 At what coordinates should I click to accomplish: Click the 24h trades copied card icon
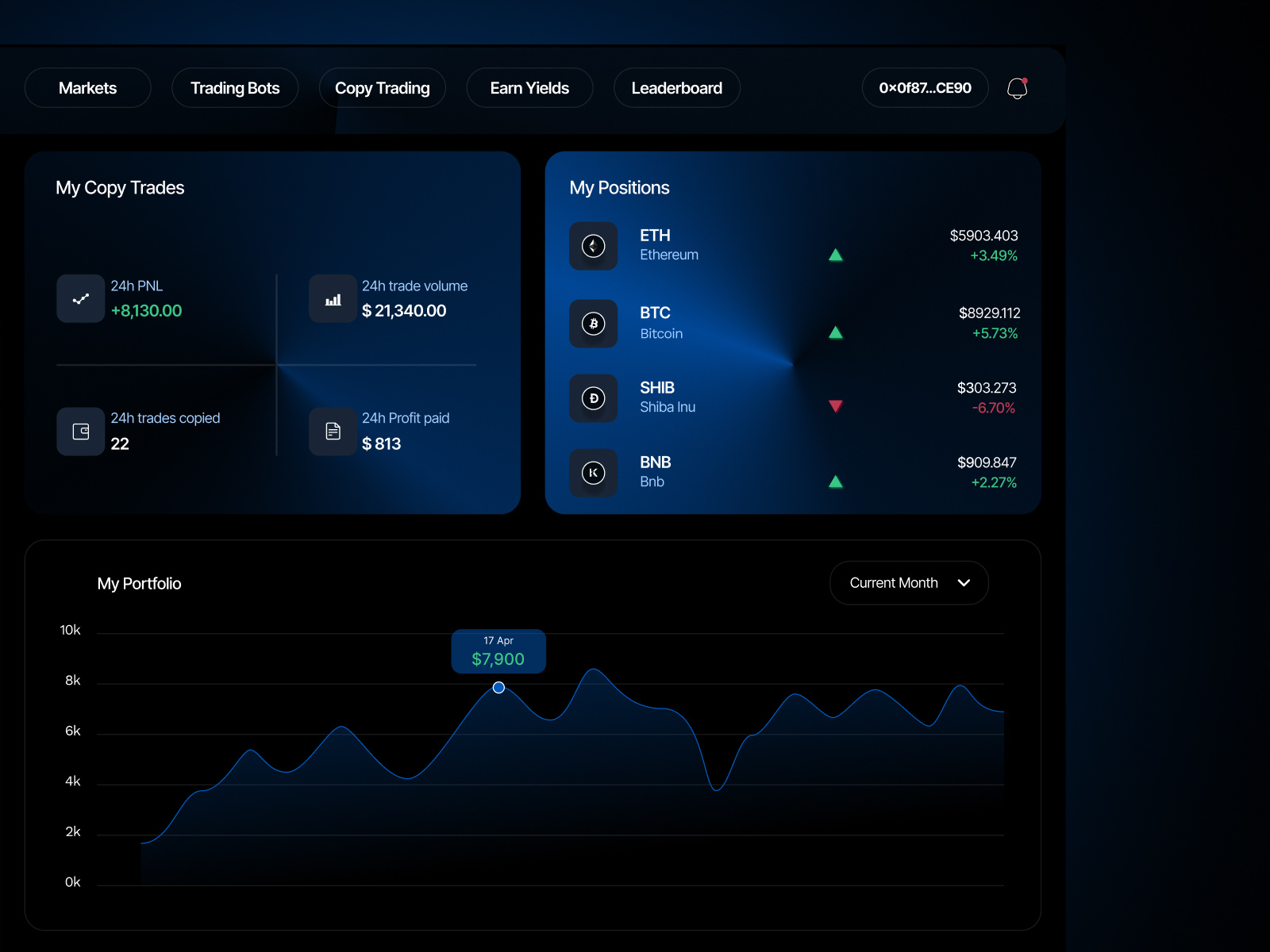(x=80, y=432)
